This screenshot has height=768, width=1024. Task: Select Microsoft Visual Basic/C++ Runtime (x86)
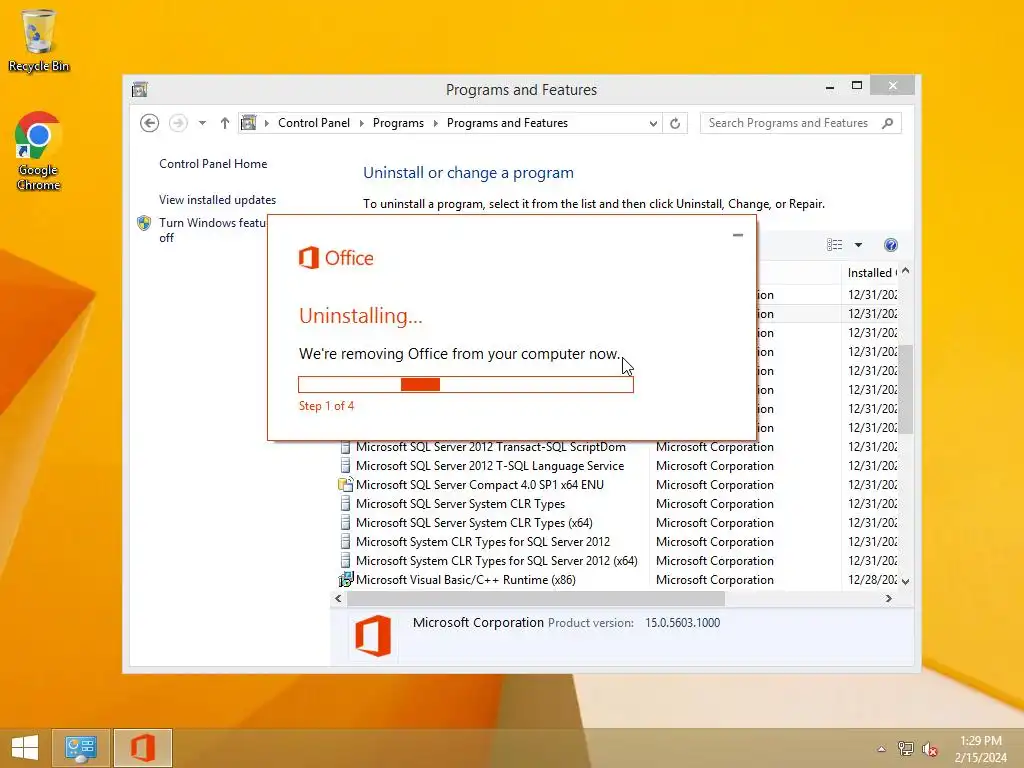466,580
